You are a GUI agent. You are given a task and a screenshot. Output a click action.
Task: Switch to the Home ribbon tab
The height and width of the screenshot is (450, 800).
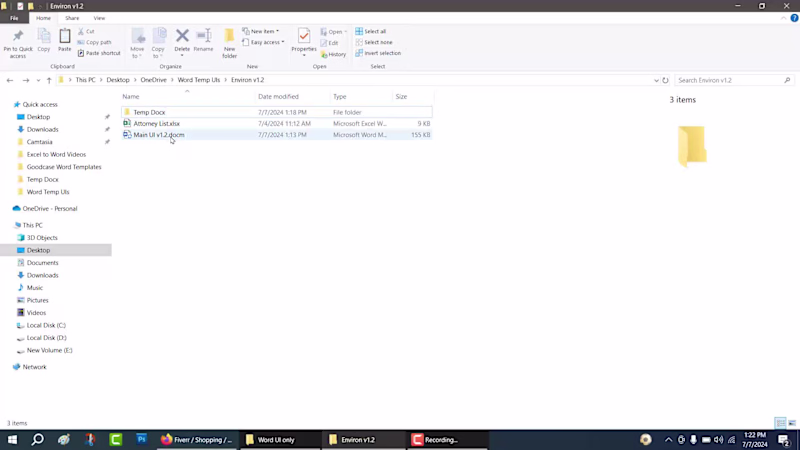point(43,18)
